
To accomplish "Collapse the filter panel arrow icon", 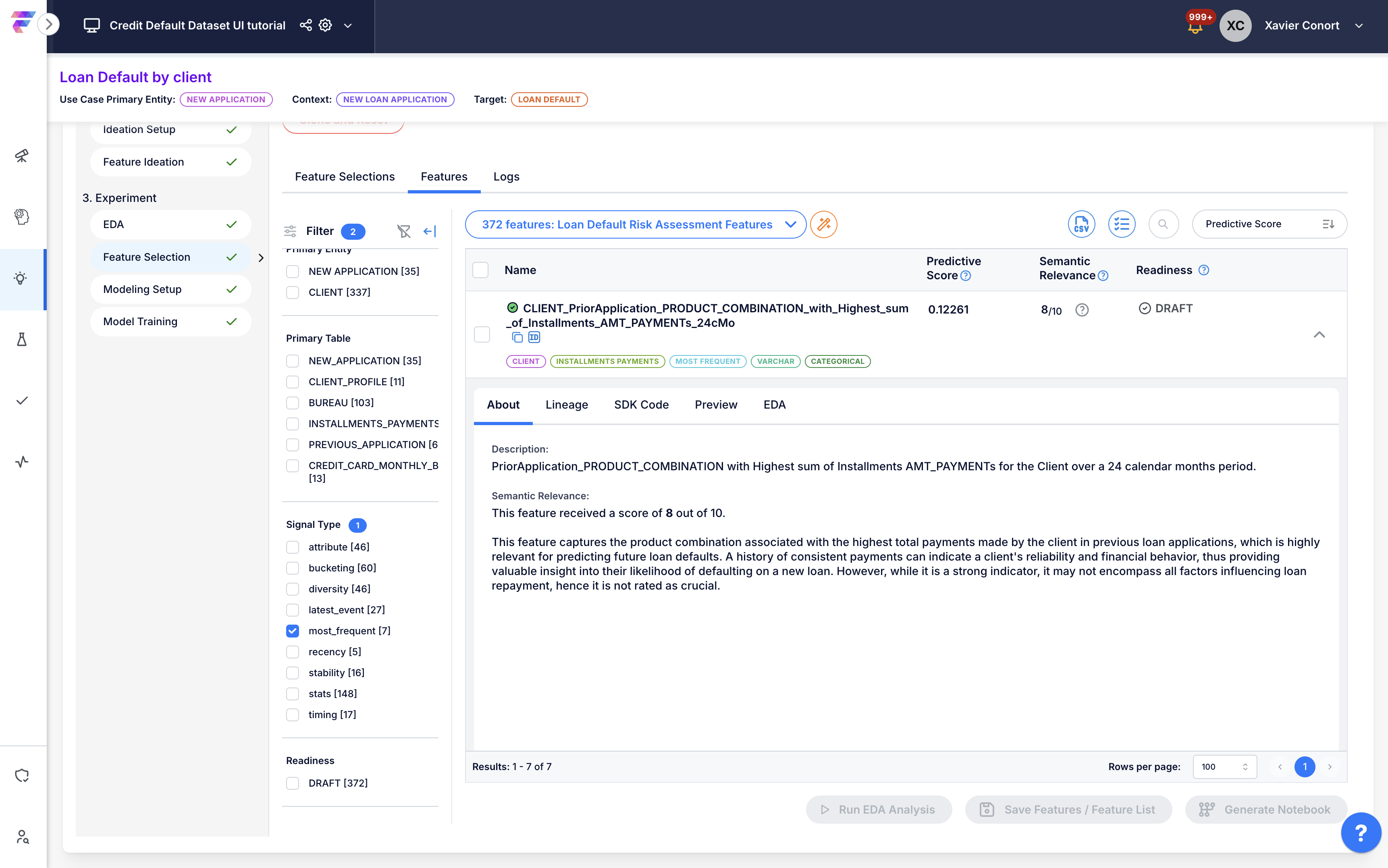I will (x=430, y=231).
